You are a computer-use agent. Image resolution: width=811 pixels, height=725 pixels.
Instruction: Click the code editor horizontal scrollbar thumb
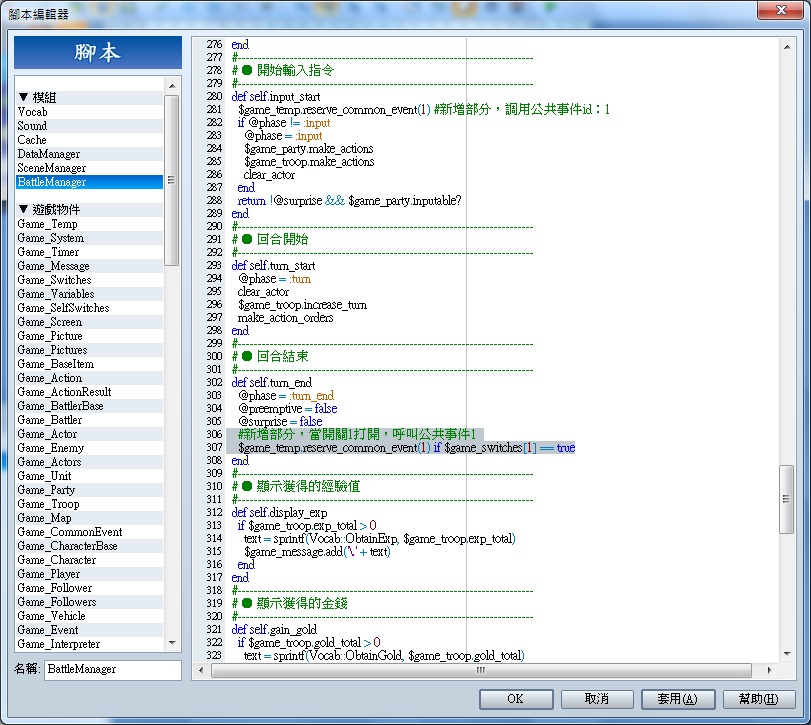click(481, 670)
